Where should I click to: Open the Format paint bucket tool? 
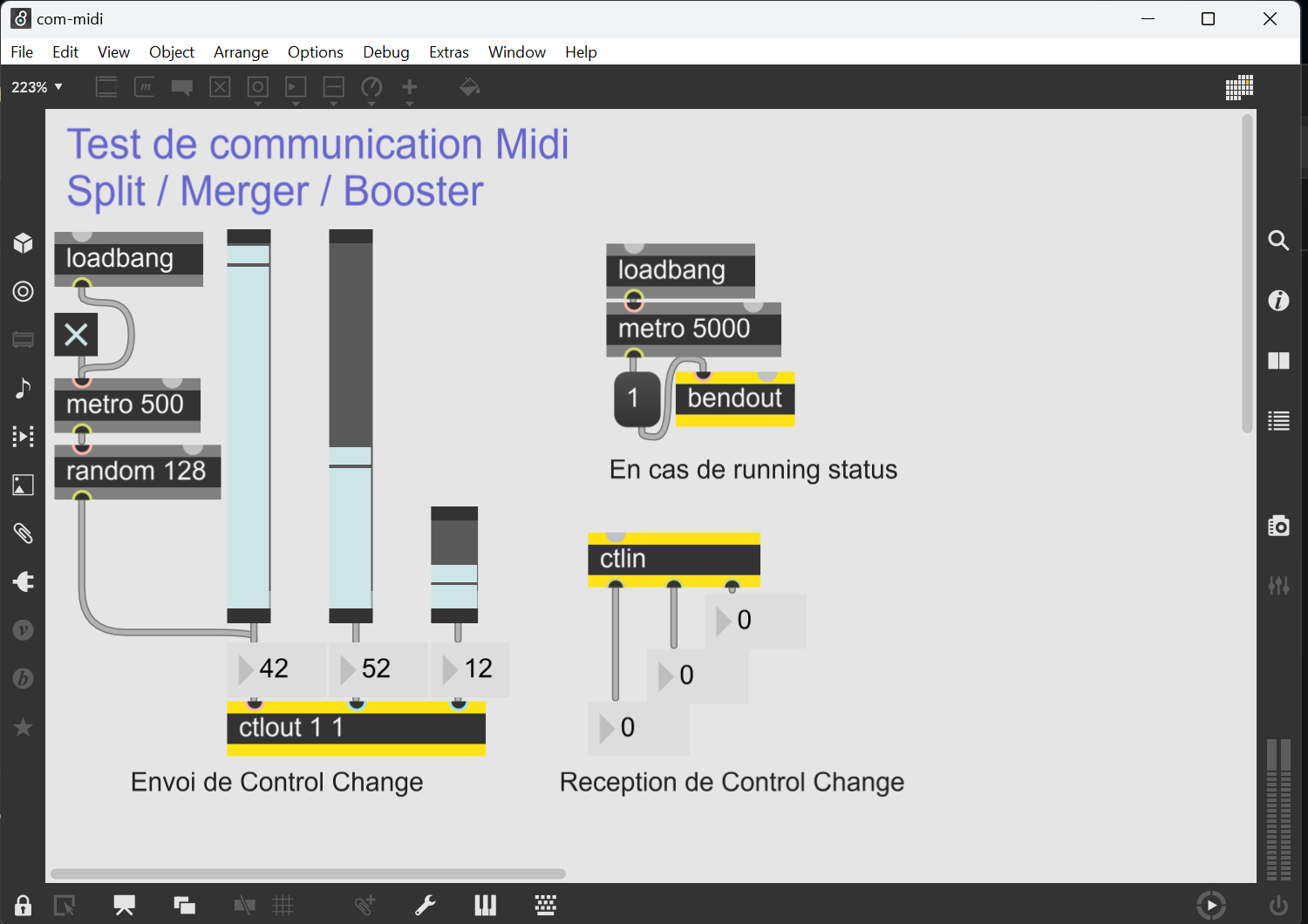coord(470,87)
